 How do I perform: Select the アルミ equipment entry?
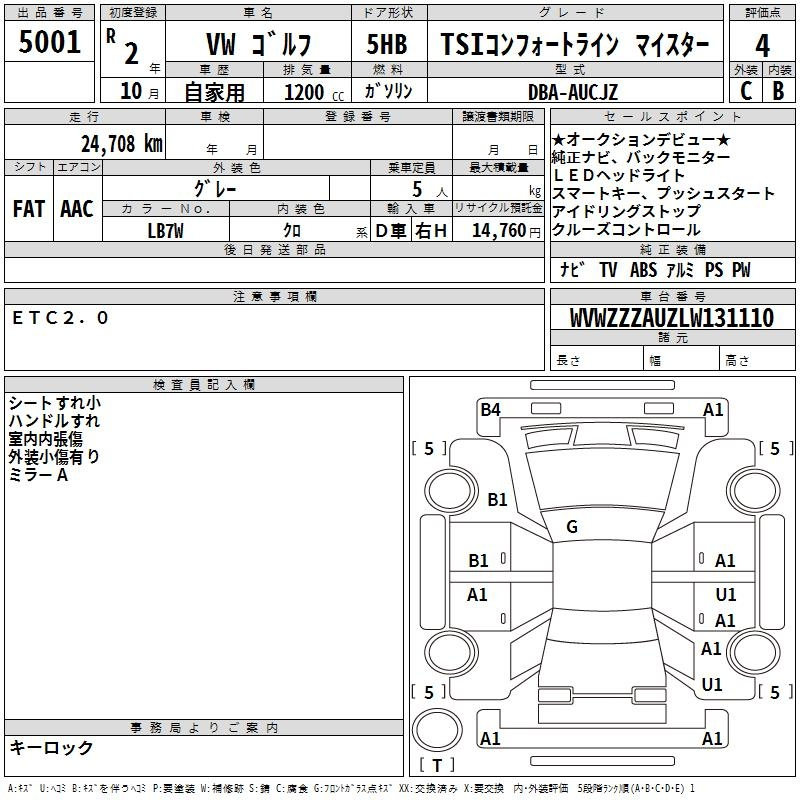(680, 269)
